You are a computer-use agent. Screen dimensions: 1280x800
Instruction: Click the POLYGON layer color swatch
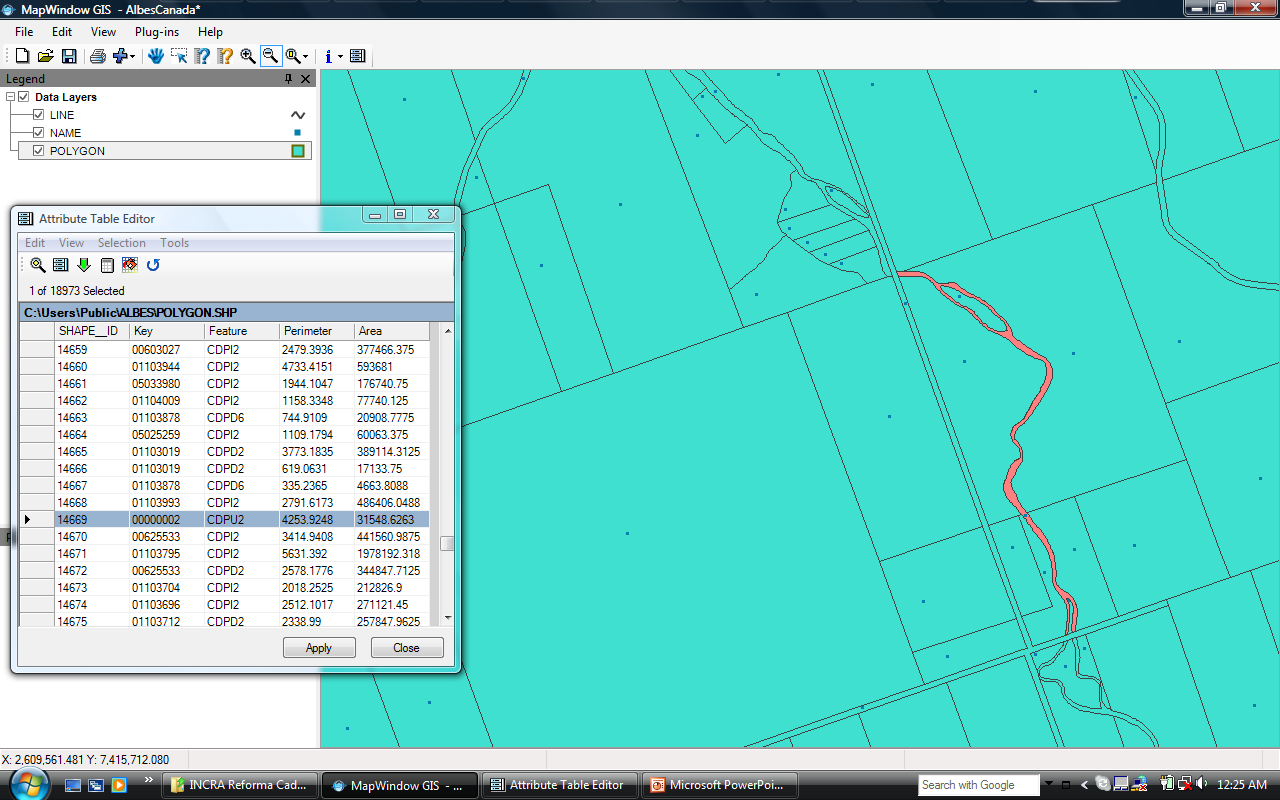point(297,151)
